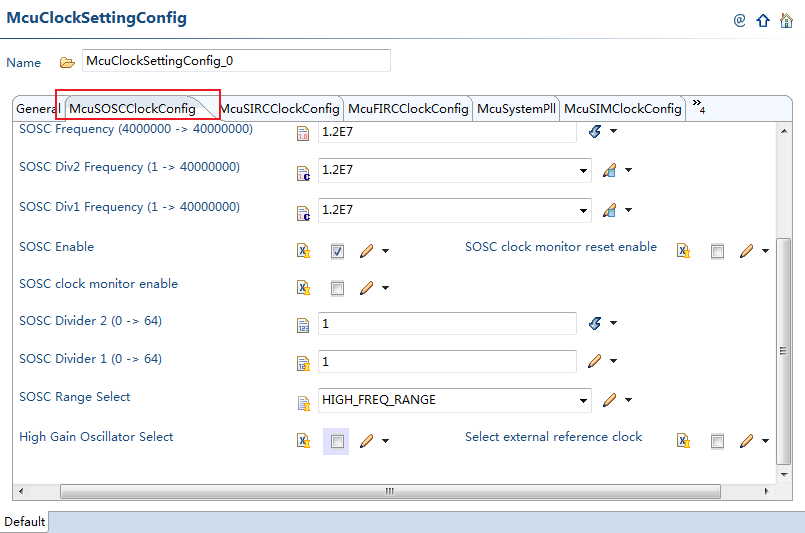
Task: Click the horizontal scrollbar thumb
Action: pos(390,491)
